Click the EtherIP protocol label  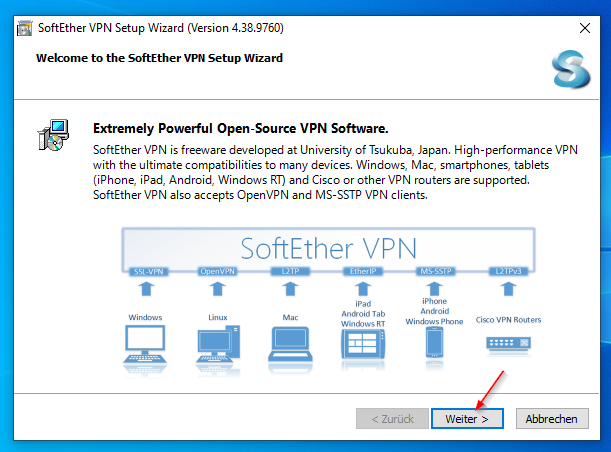pos(363,271)
